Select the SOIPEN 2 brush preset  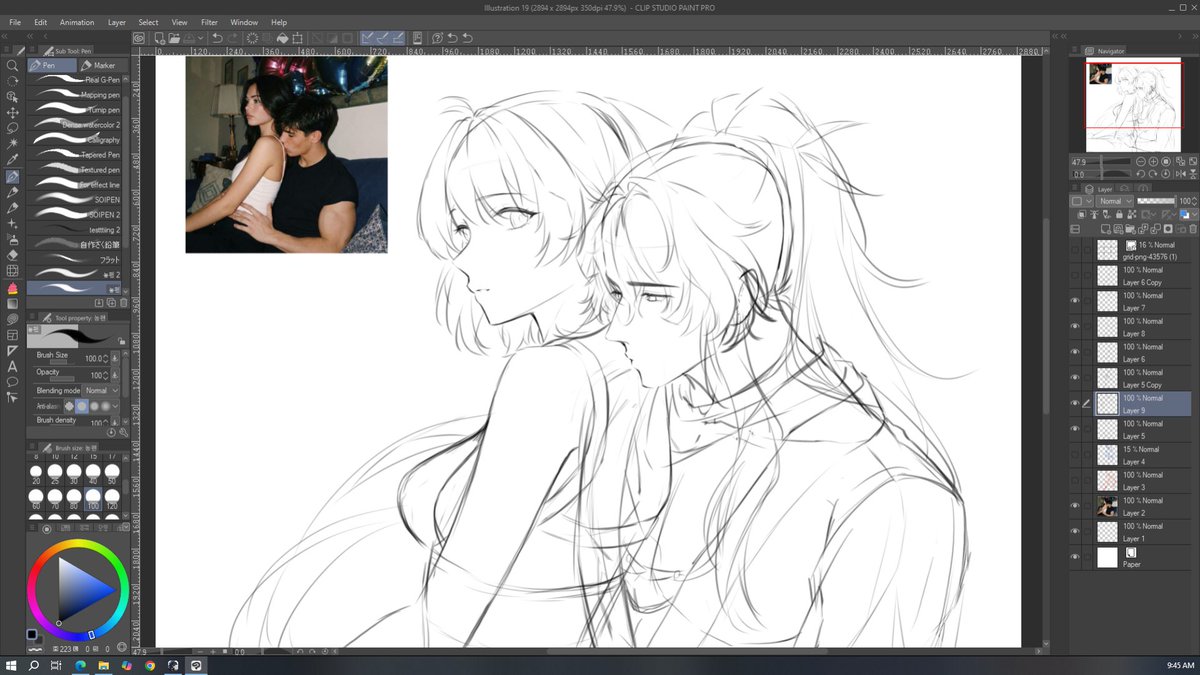[x=81, y=214]
